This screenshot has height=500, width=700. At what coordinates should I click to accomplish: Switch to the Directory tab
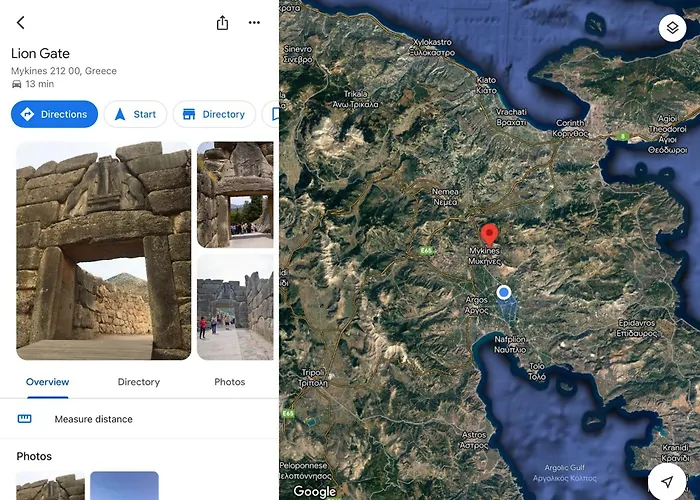[x=138, y=382]
